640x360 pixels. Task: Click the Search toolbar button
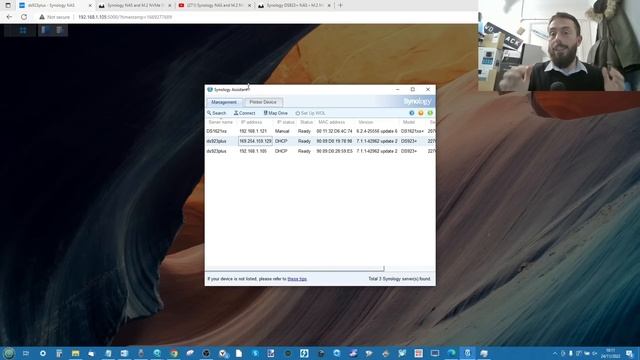click(216, 113)
